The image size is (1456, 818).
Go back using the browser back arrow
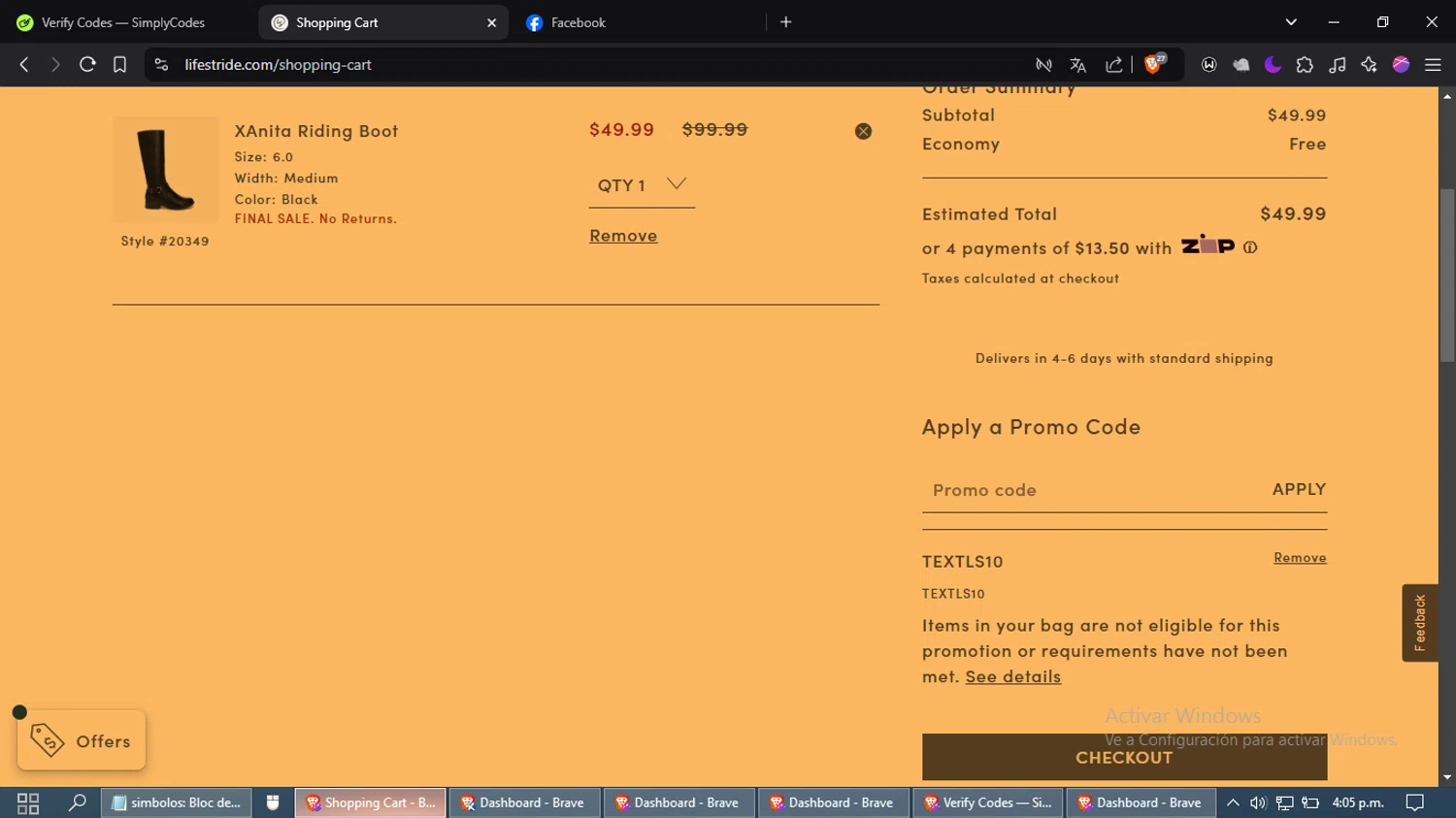(x=24, y=65)
